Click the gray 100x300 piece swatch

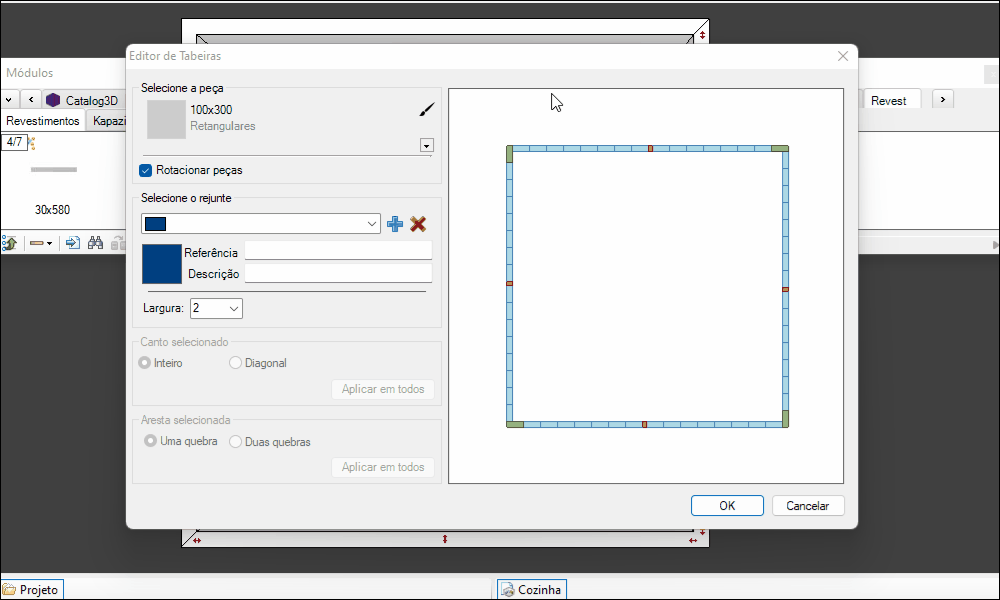click(x=166, y=119)
